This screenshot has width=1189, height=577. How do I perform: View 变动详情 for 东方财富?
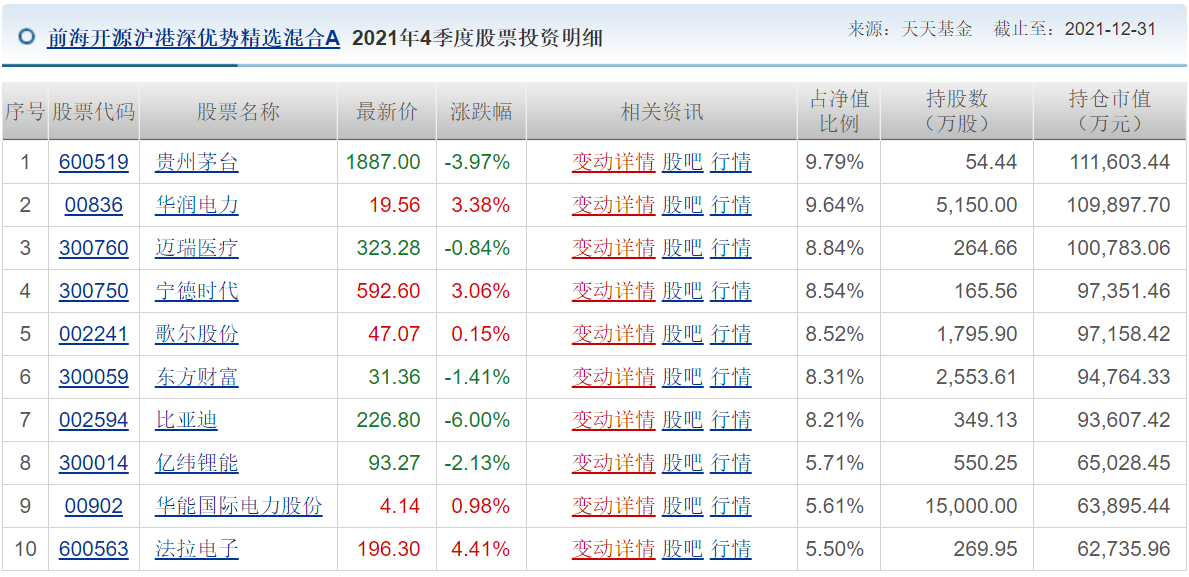pos(613,377)
